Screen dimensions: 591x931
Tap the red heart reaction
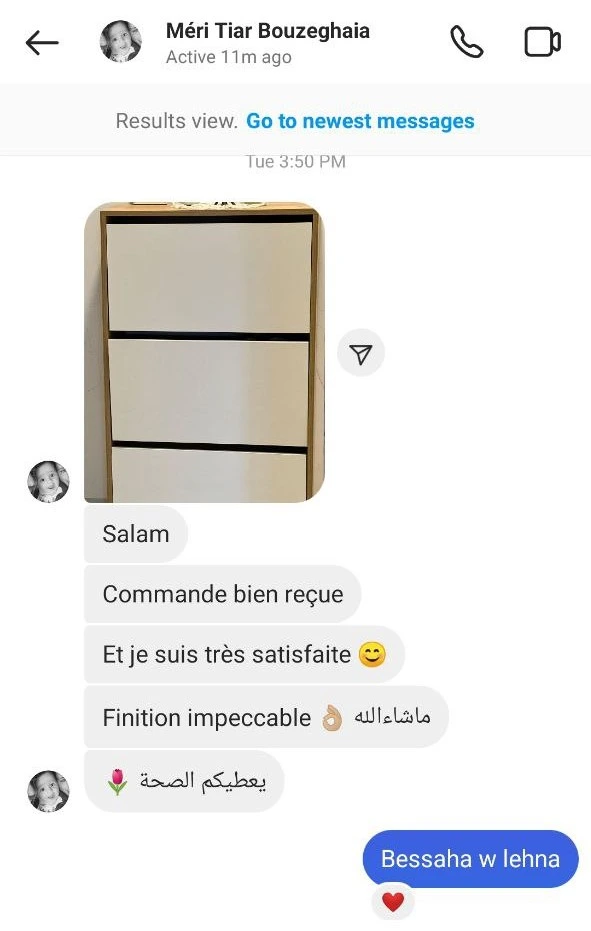(x=393, y=902)
